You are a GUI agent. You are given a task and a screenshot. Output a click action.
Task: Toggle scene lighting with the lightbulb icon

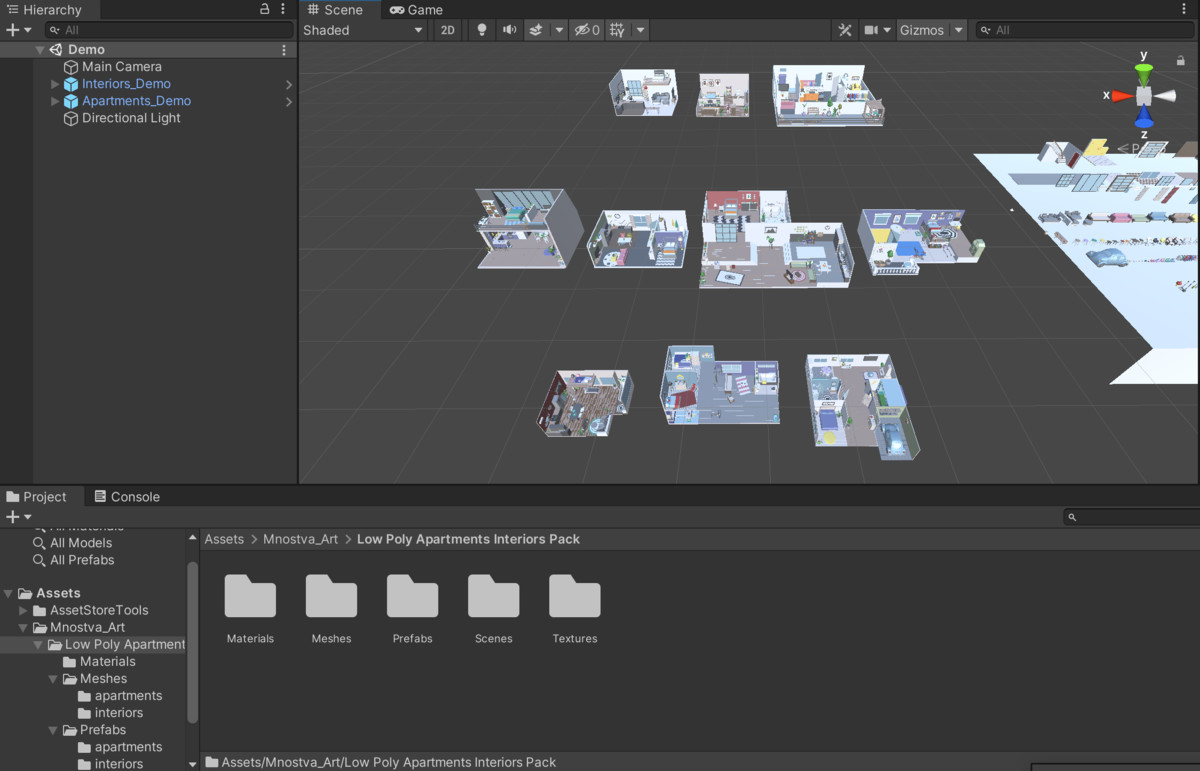pyautogui.click(x=482, y=30)
